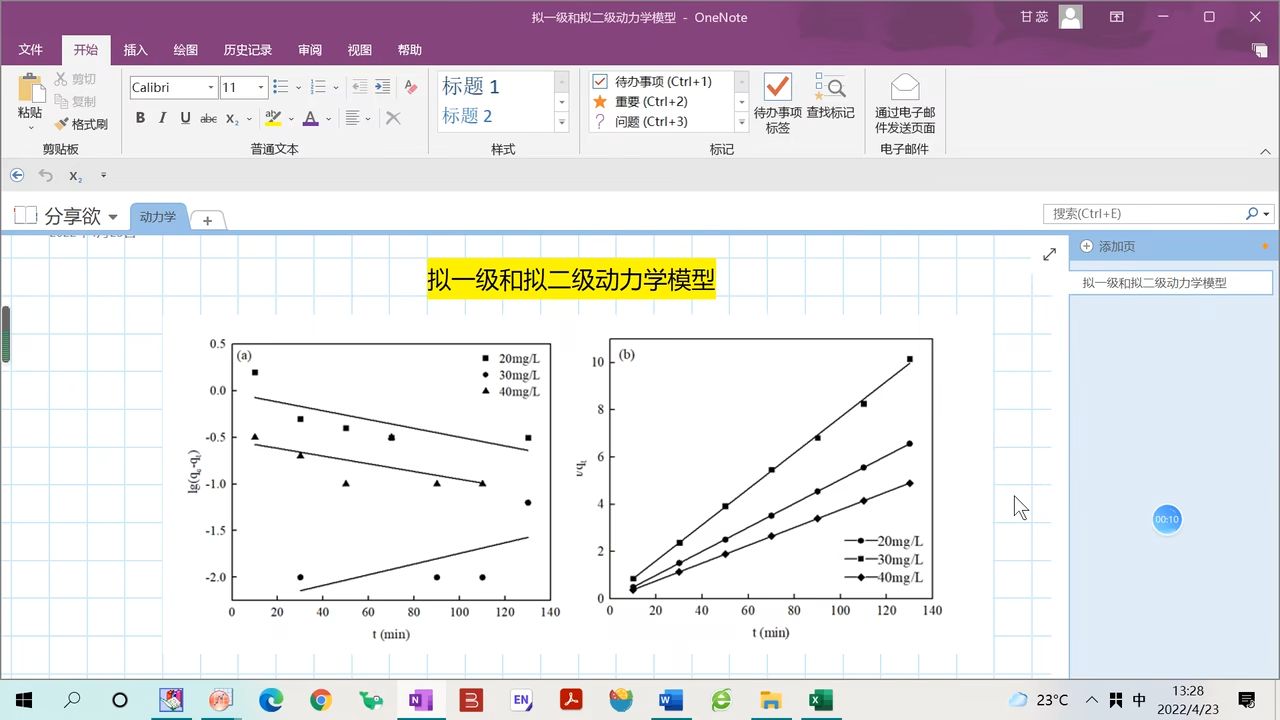The width and height of the screenshot is (1280, 720).
Task: Open Chrome from the taskbar
Action: click(321, 700)
